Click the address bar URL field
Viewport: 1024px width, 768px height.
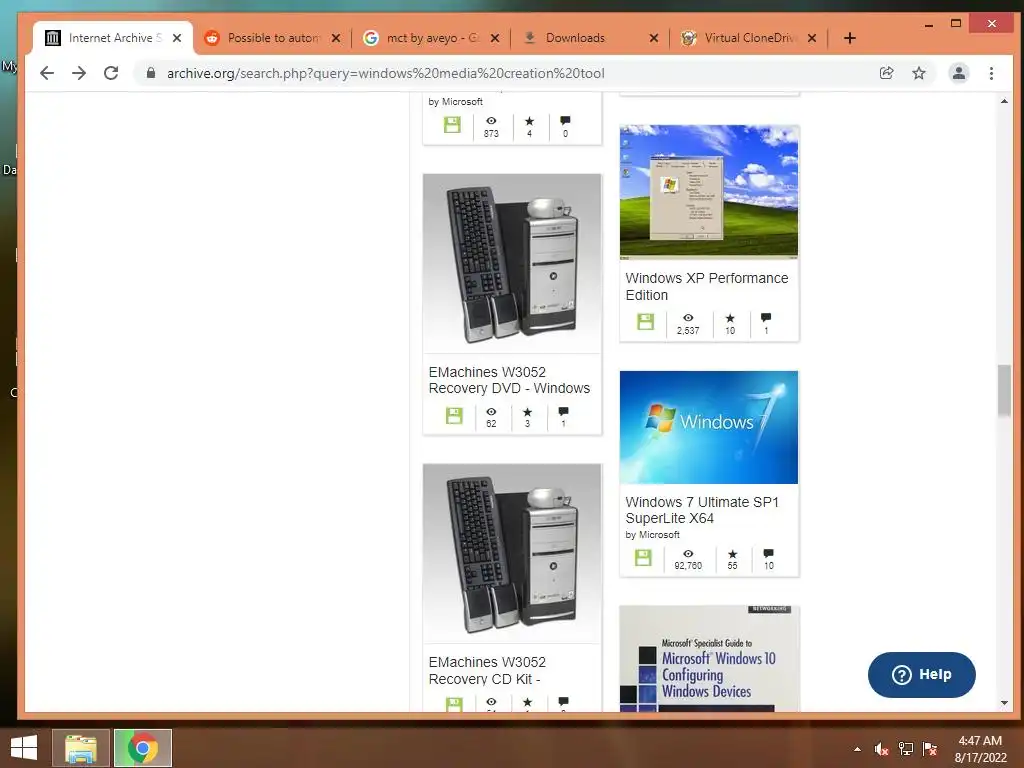pyautogui.click(x=509, y=73)
